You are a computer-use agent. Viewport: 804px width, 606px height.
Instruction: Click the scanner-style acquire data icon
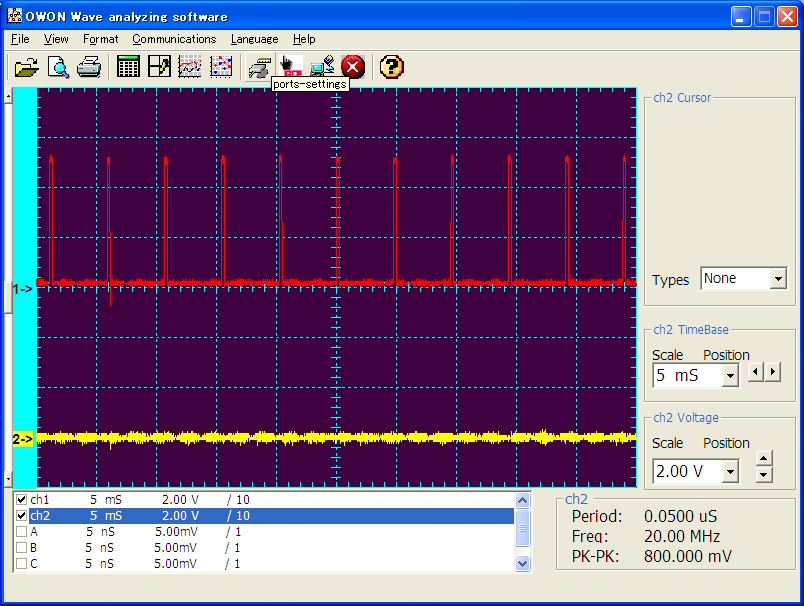[x=259, y=67]
